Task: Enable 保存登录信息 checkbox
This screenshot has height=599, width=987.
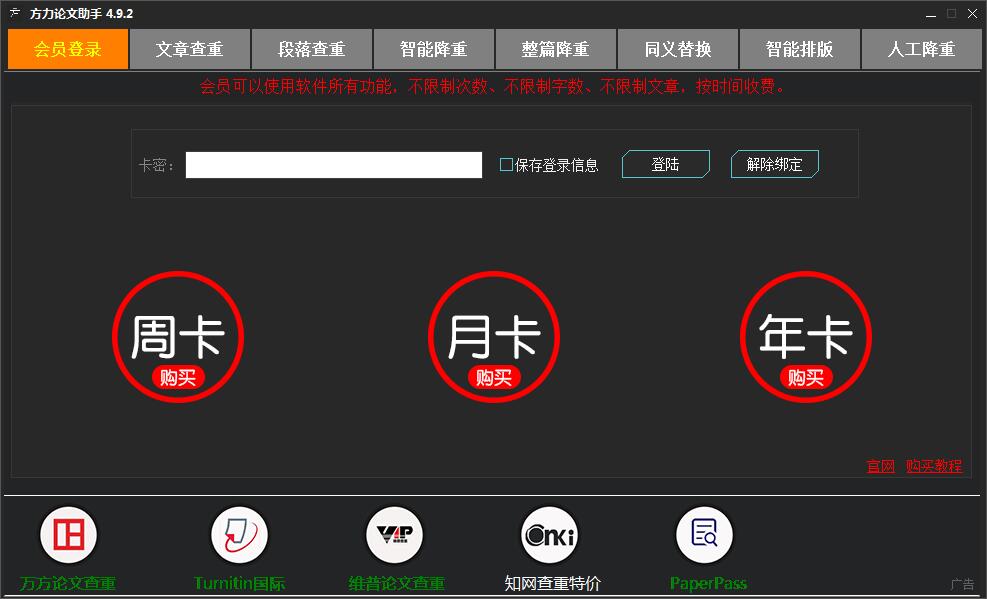Action: [506, 165]
